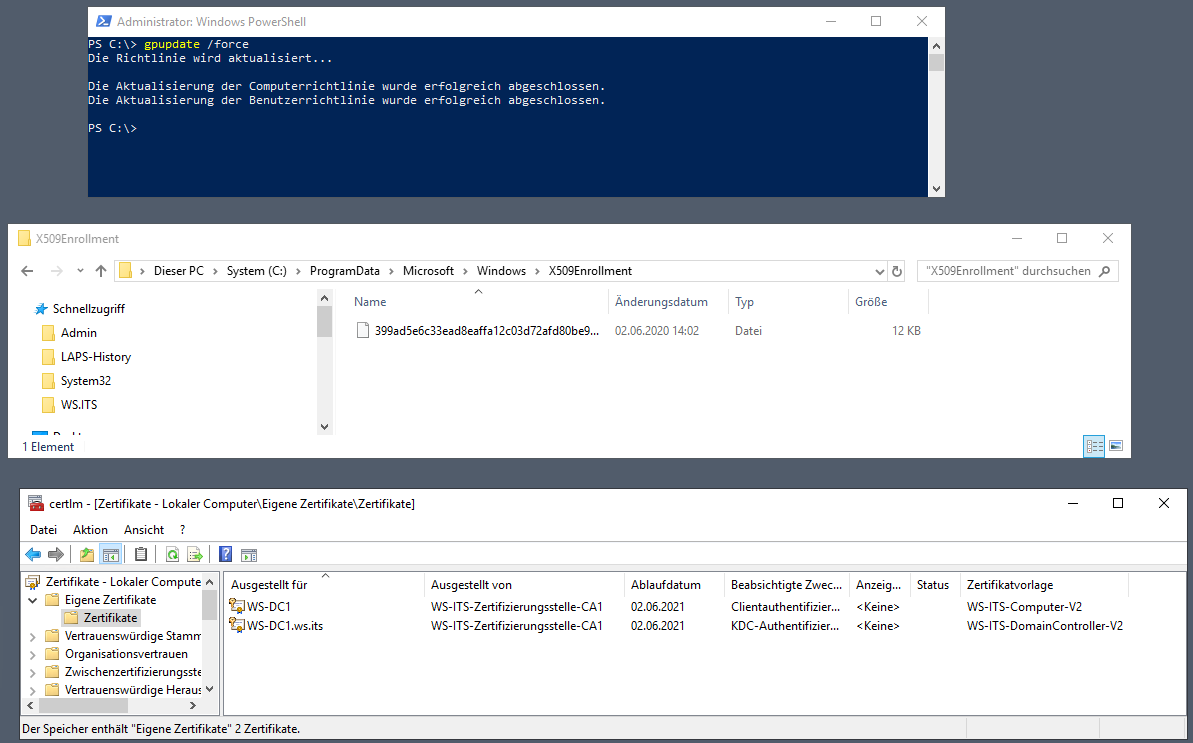Open the WS.ITS quick access folder
The height and width of the screenshot is (743, 1193).
[79, 405]
